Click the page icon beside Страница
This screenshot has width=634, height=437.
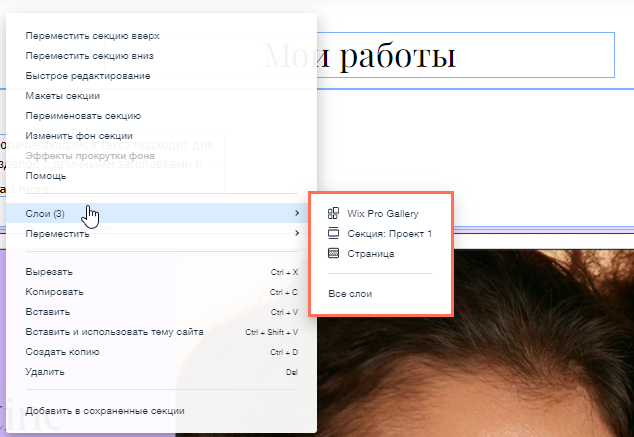[333, 253]
